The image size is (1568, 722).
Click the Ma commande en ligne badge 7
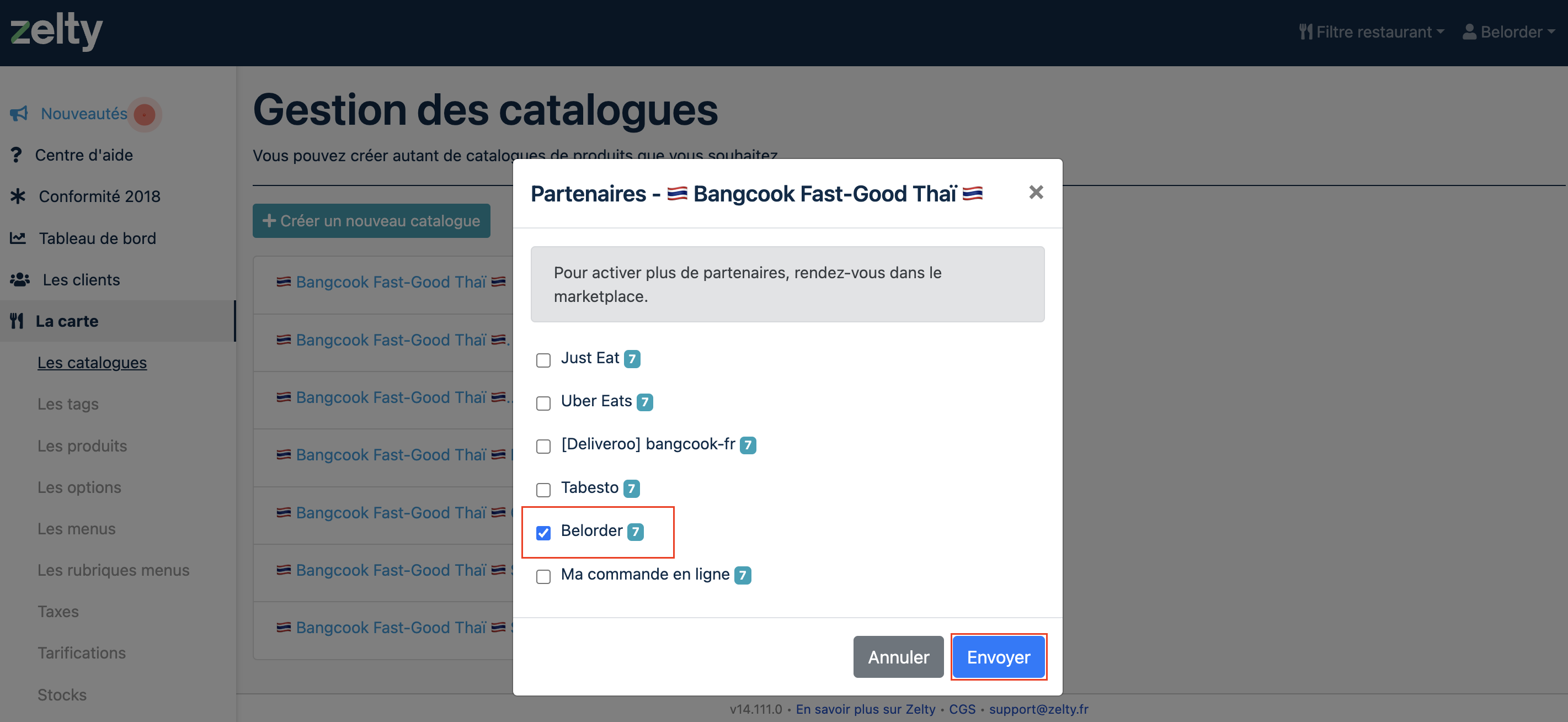coord(743,575)
